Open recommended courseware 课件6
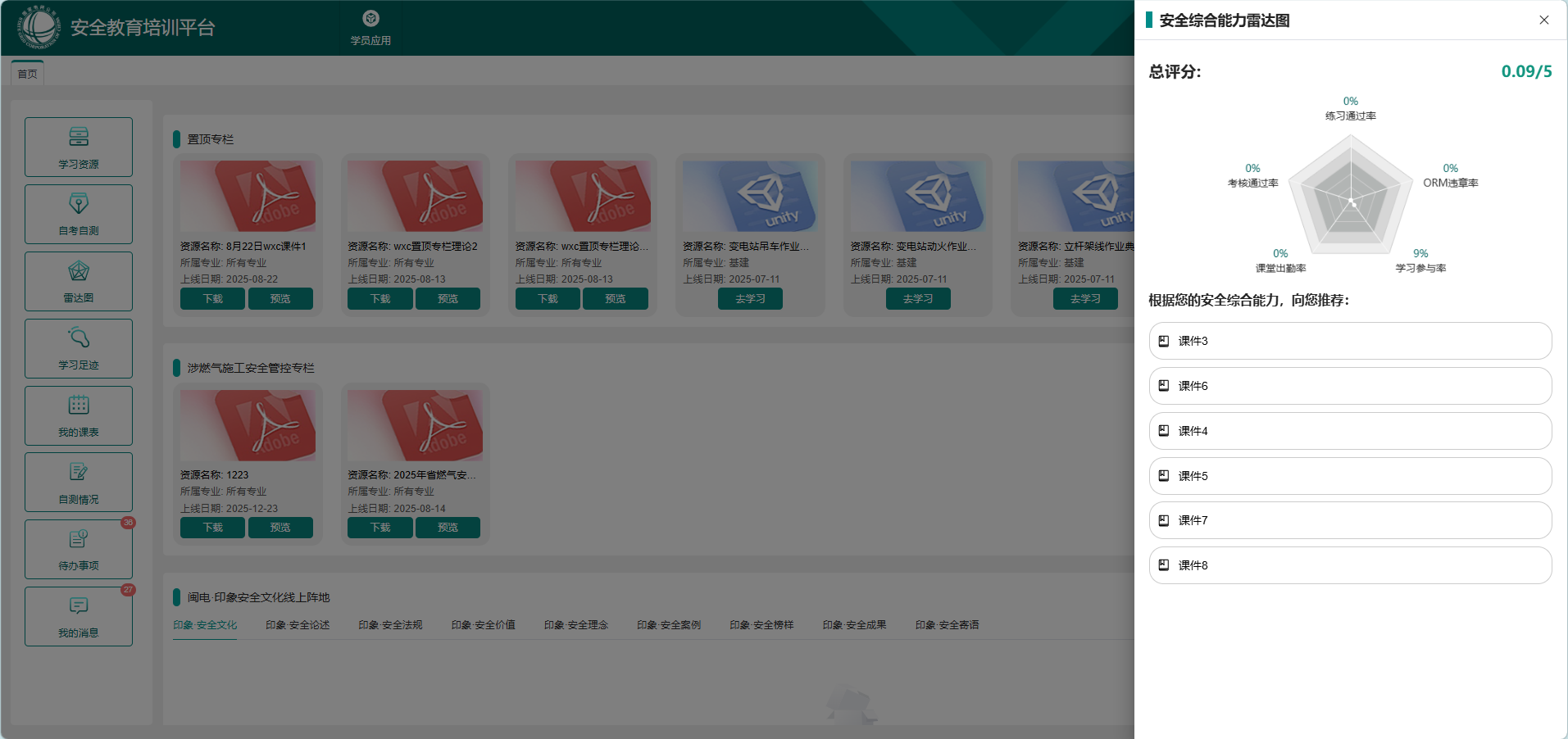Screen dimensions: 1568x739 coord(1350,386)
